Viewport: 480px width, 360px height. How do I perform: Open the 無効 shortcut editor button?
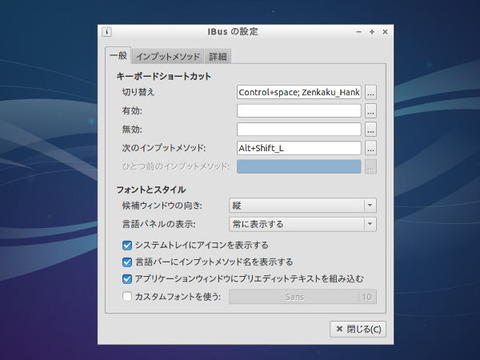click(x=371, y=129)
